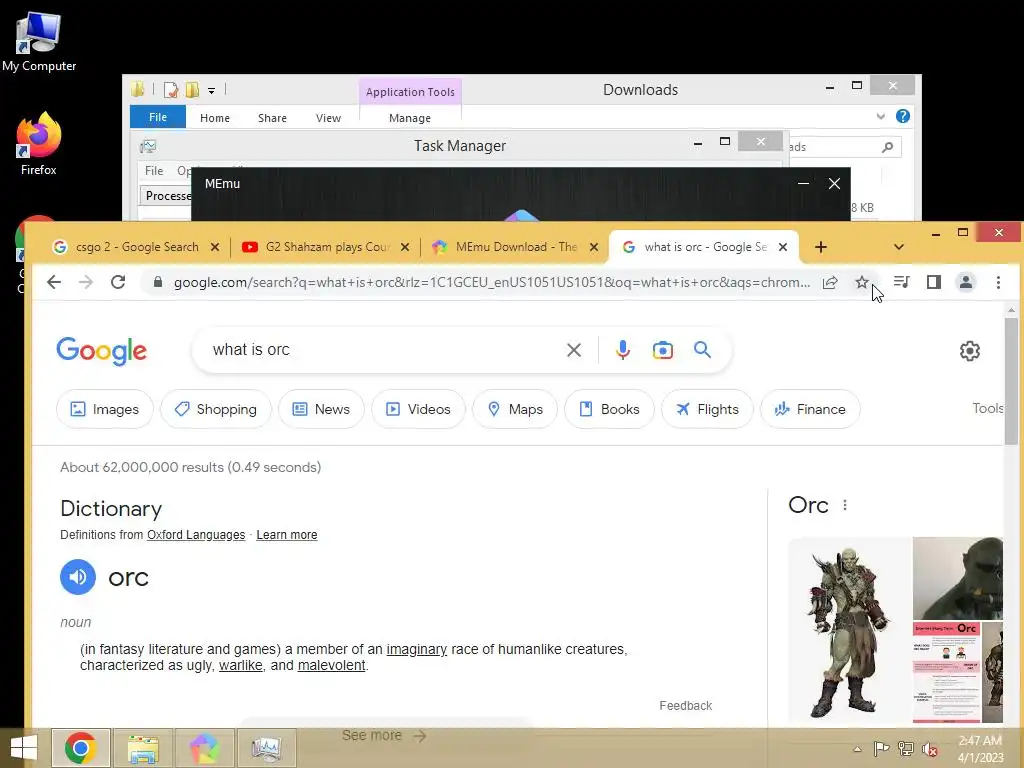Filter results by Shopping
Viewport: 1024px width, 768px height.
(216, 409)
